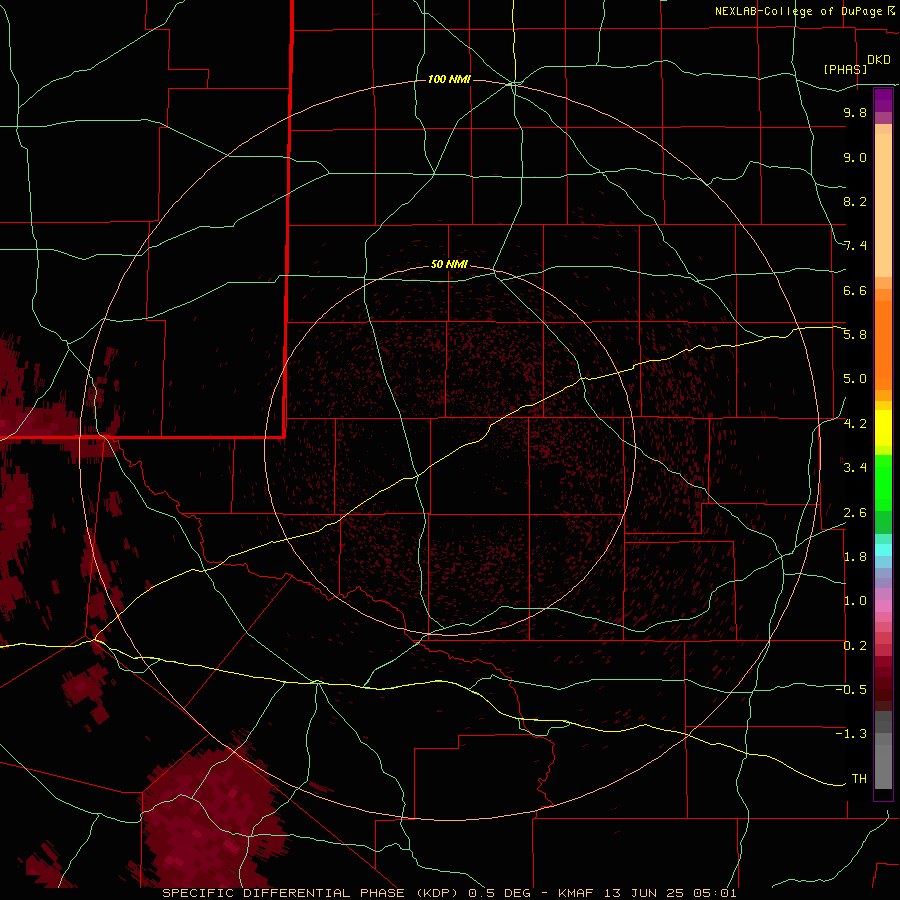Click the cyan segment of the color bar

[883, 550]
